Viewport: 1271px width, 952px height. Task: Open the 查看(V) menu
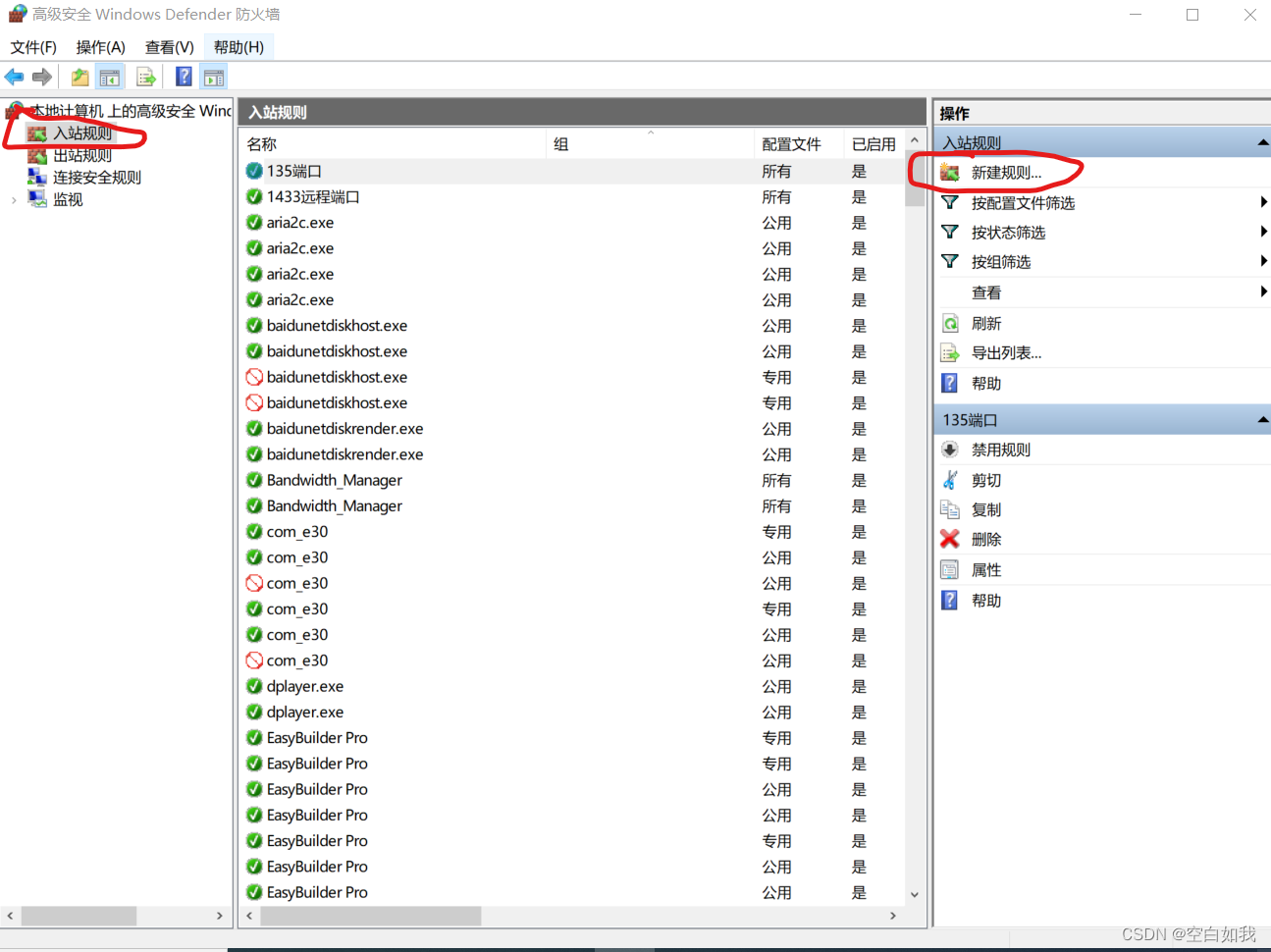(169, 47)
